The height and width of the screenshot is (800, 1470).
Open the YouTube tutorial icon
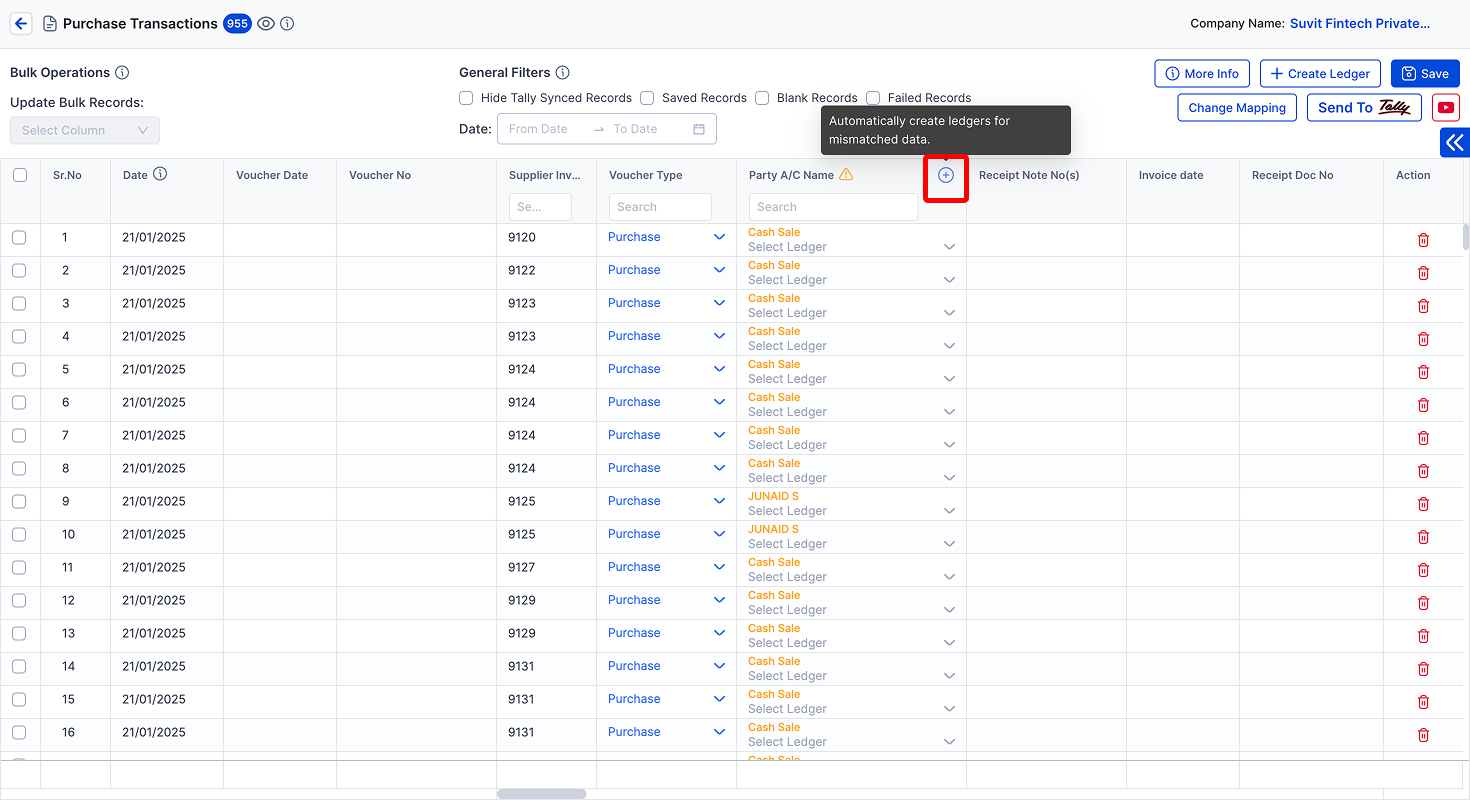pos(1446,108)
